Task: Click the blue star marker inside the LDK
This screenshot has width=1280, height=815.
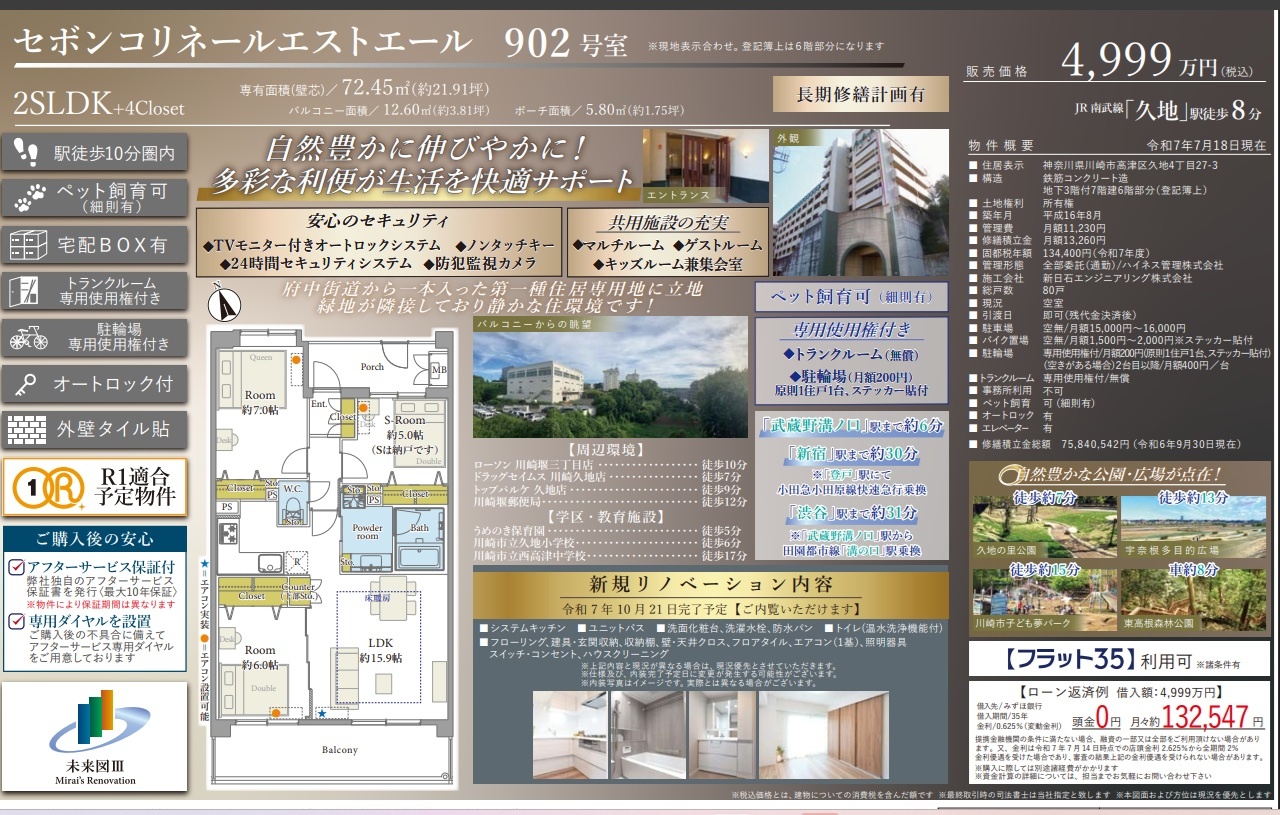Action: [322, 713]
